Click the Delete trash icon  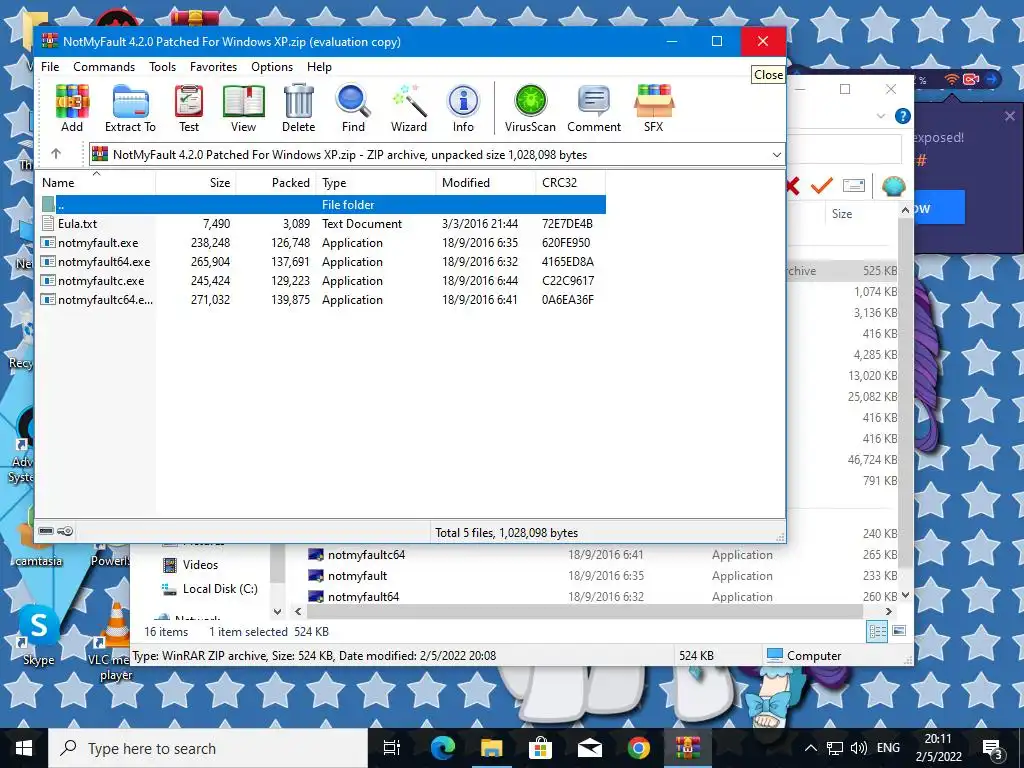[x=298, y=108]
